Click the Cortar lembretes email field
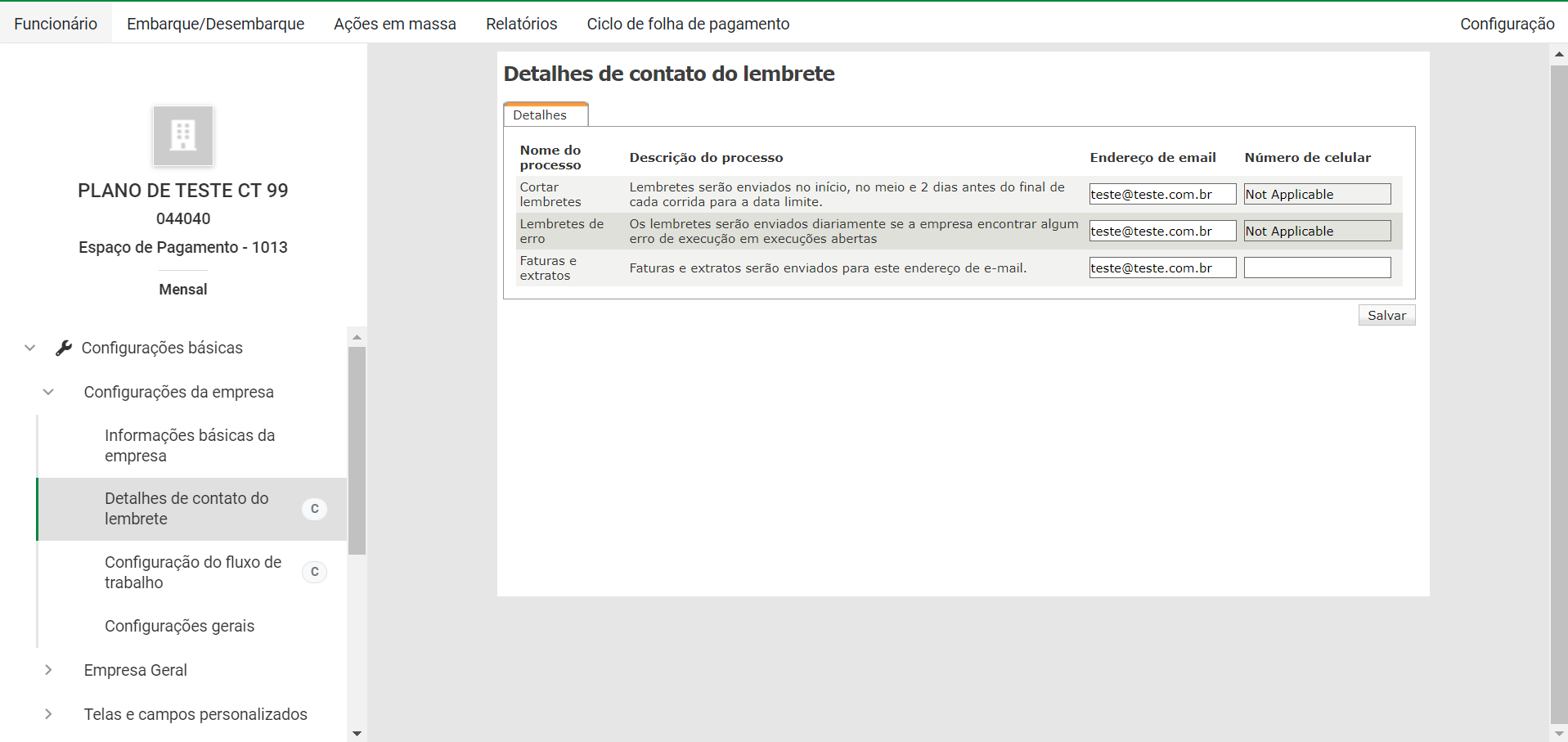Screen dimensions: 1568x742 tap(1161, 195)
